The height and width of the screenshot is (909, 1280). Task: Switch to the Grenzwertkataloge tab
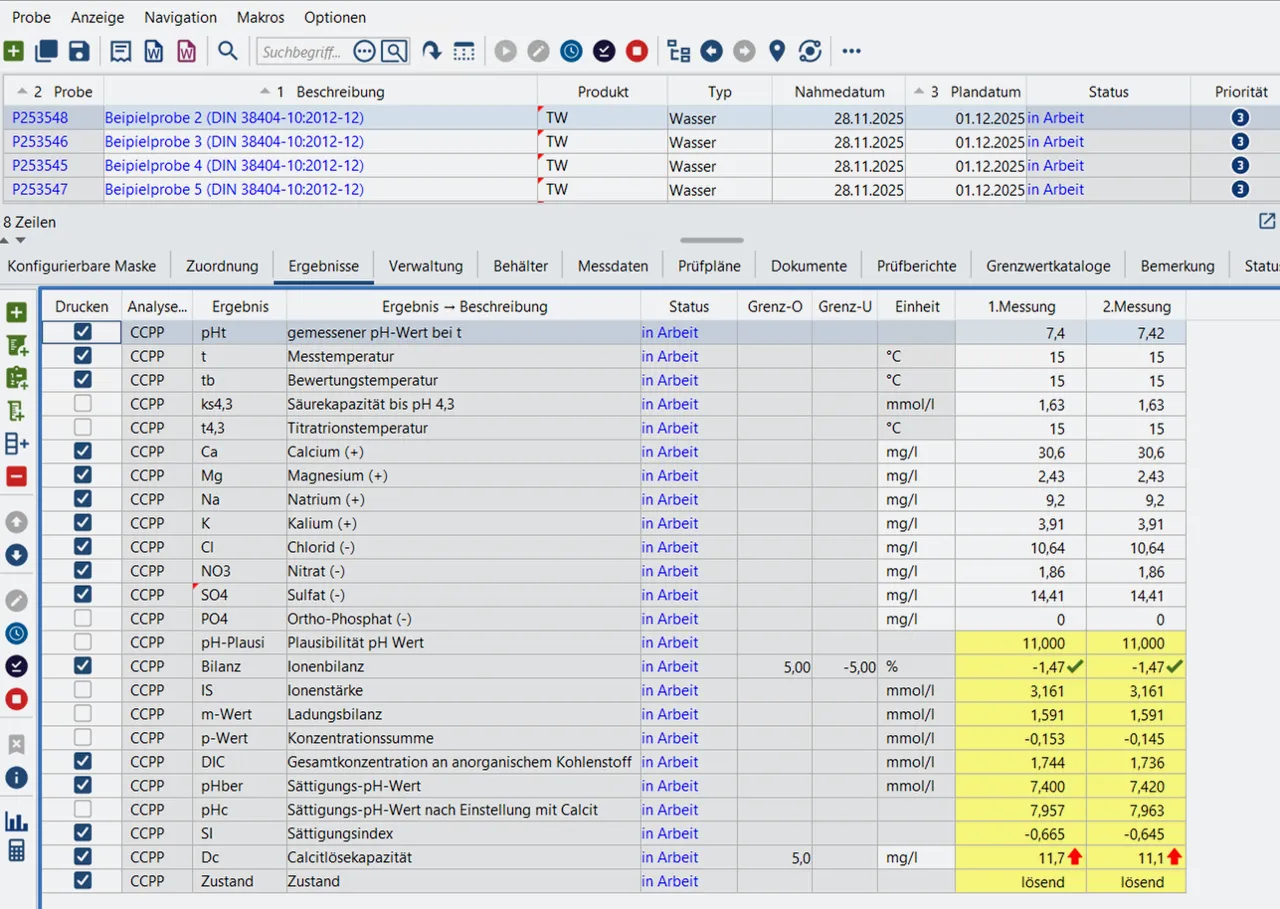(x=1048, y=266)
